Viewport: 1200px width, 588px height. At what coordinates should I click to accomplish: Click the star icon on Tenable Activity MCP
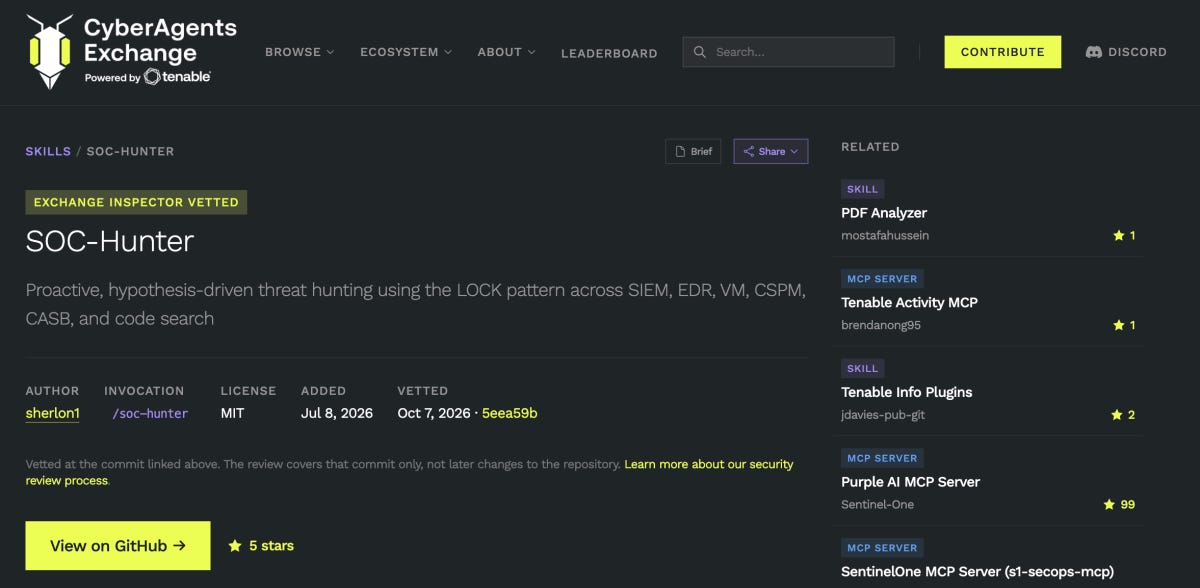pos(1118,325)
